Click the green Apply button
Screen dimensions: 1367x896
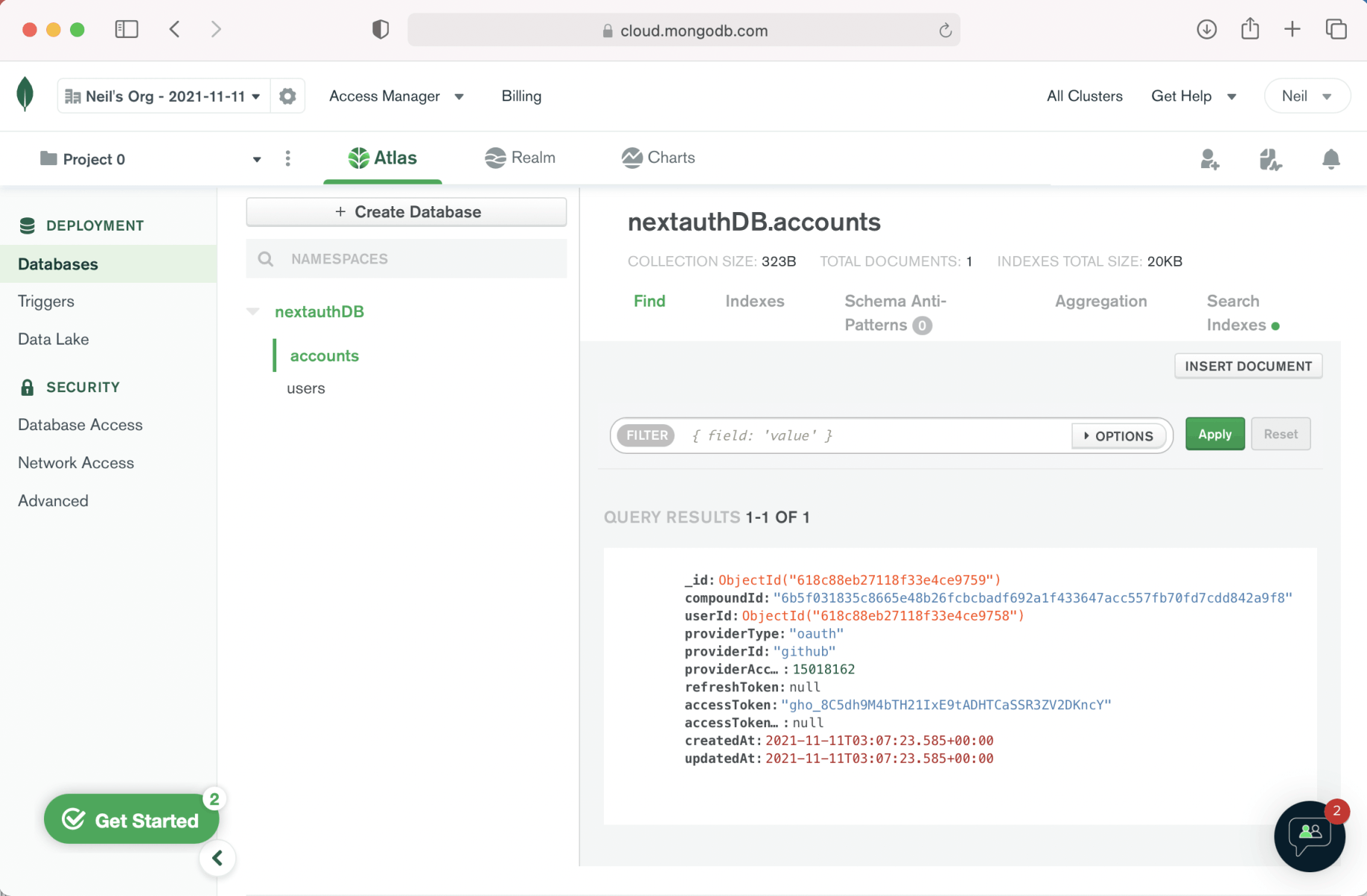click(1214, 435)
